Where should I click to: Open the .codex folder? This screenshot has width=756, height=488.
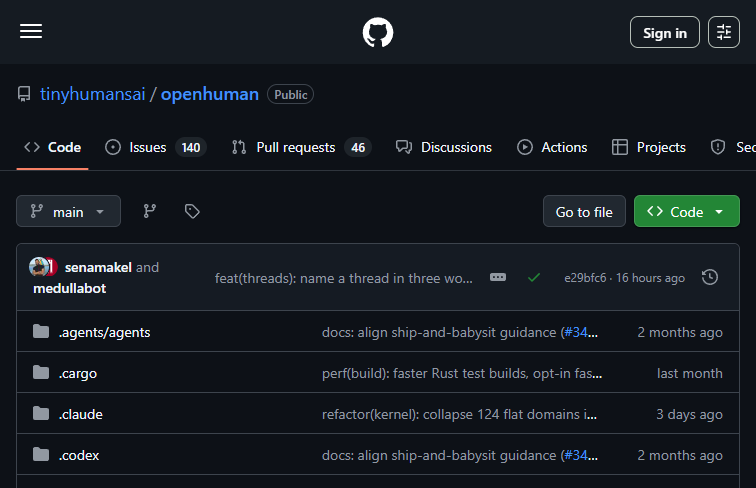(x=79, y=455)
